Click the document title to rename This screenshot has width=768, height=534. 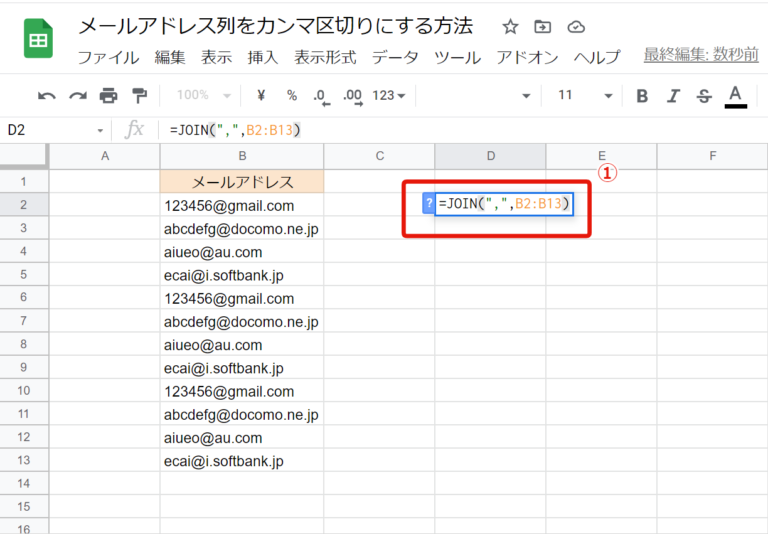point(275,26)
